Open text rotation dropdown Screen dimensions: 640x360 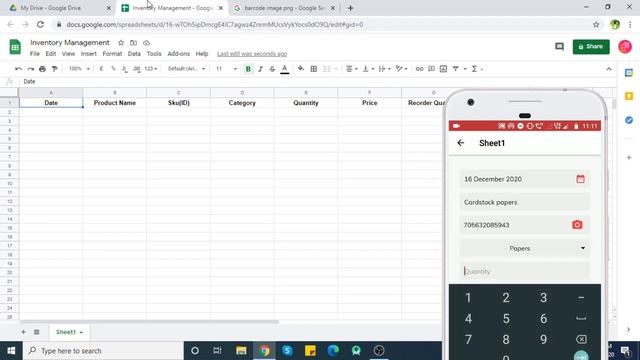click(401, 69)
